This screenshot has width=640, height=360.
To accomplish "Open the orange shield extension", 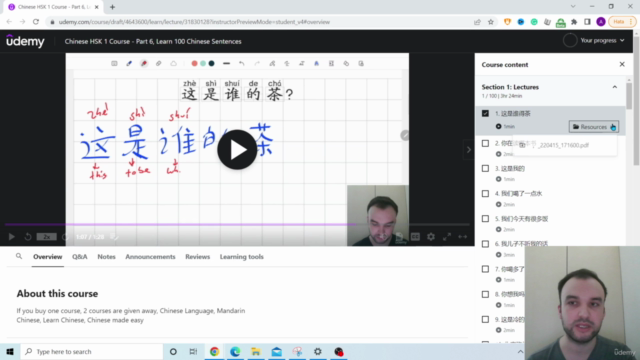I will click(x=507, y=22).
